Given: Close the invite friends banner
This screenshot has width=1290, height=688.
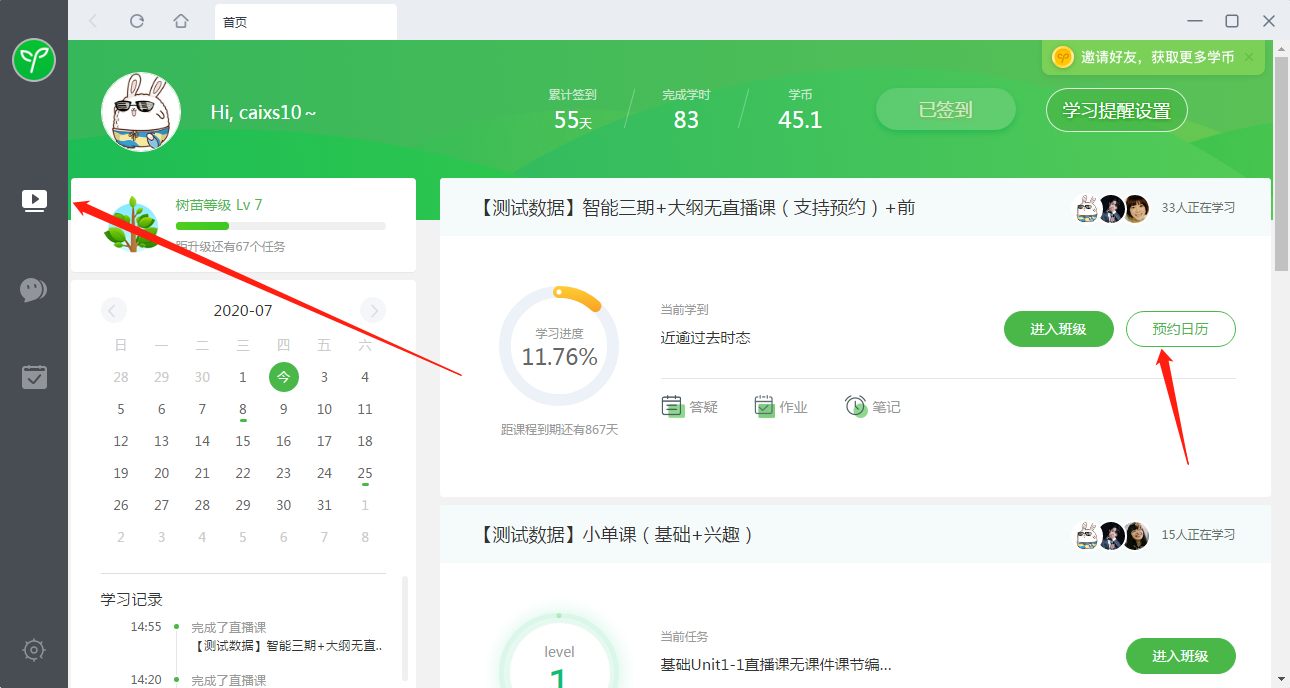Looking at the screenshot, I should pos(1249,57).
